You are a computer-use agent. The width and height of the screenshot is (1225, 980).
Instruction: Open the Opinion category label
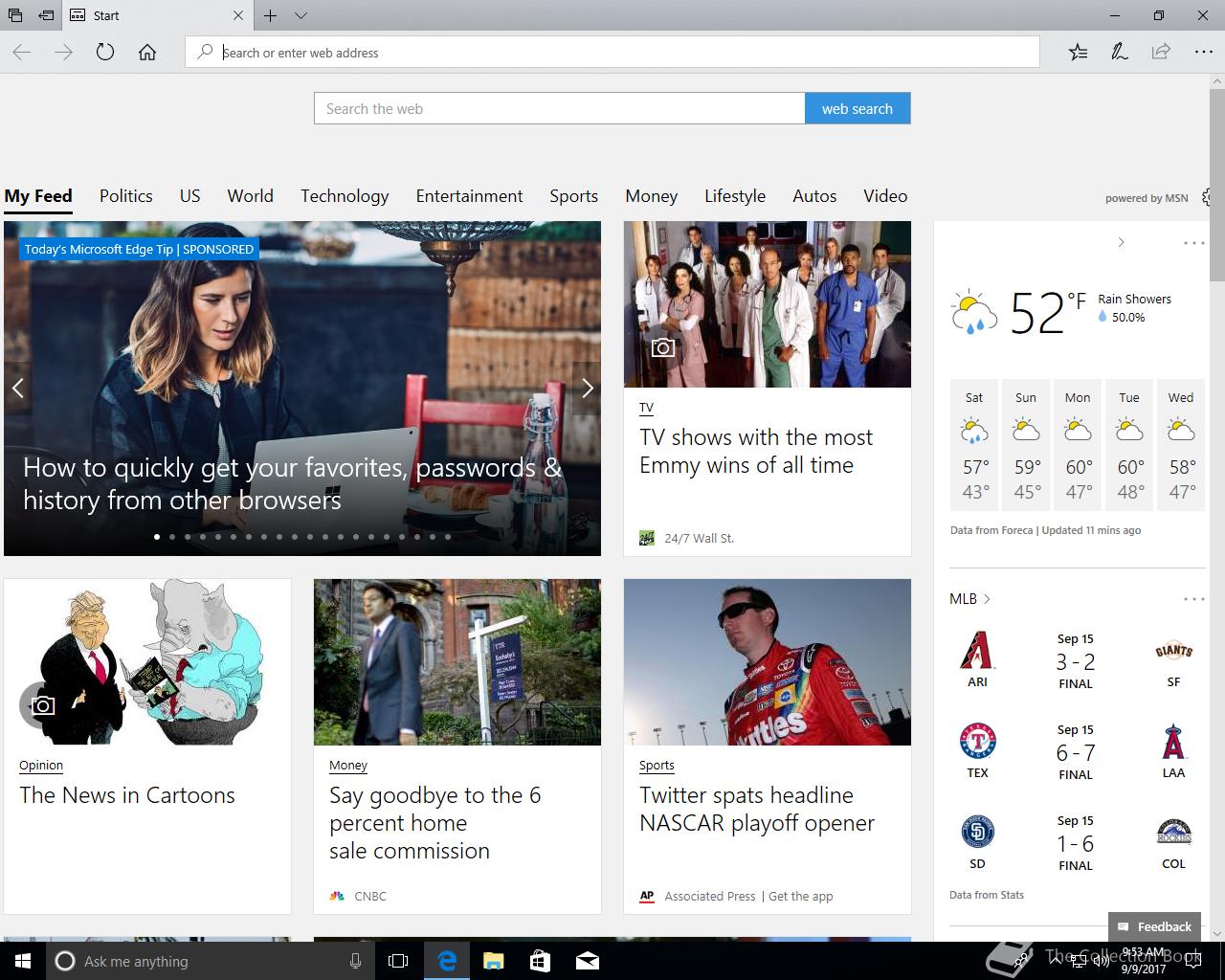tap(41, 766)
